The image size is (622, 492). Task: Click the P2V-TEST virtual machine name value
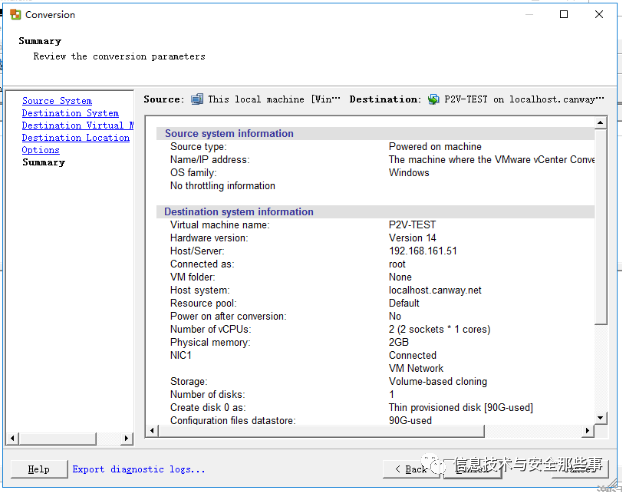[412, 225]
